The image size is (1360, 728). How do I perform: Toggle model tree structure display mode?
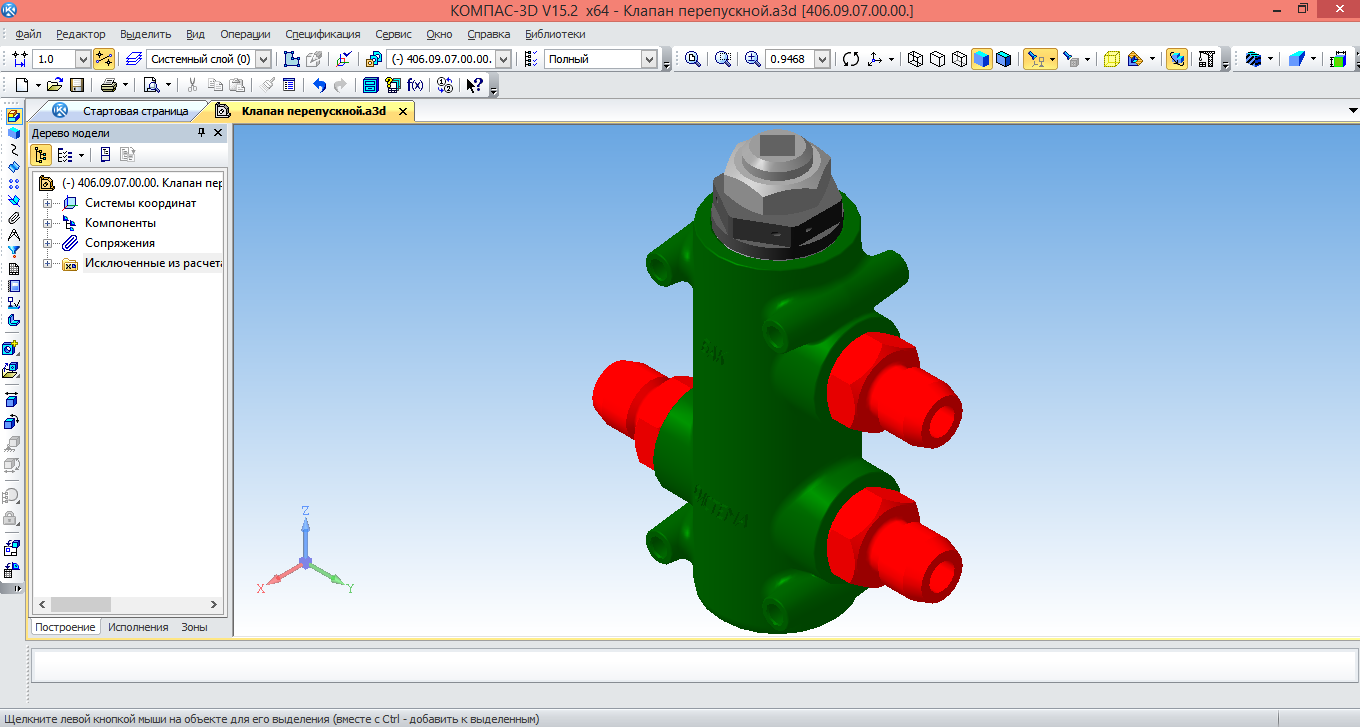point(41,155)
